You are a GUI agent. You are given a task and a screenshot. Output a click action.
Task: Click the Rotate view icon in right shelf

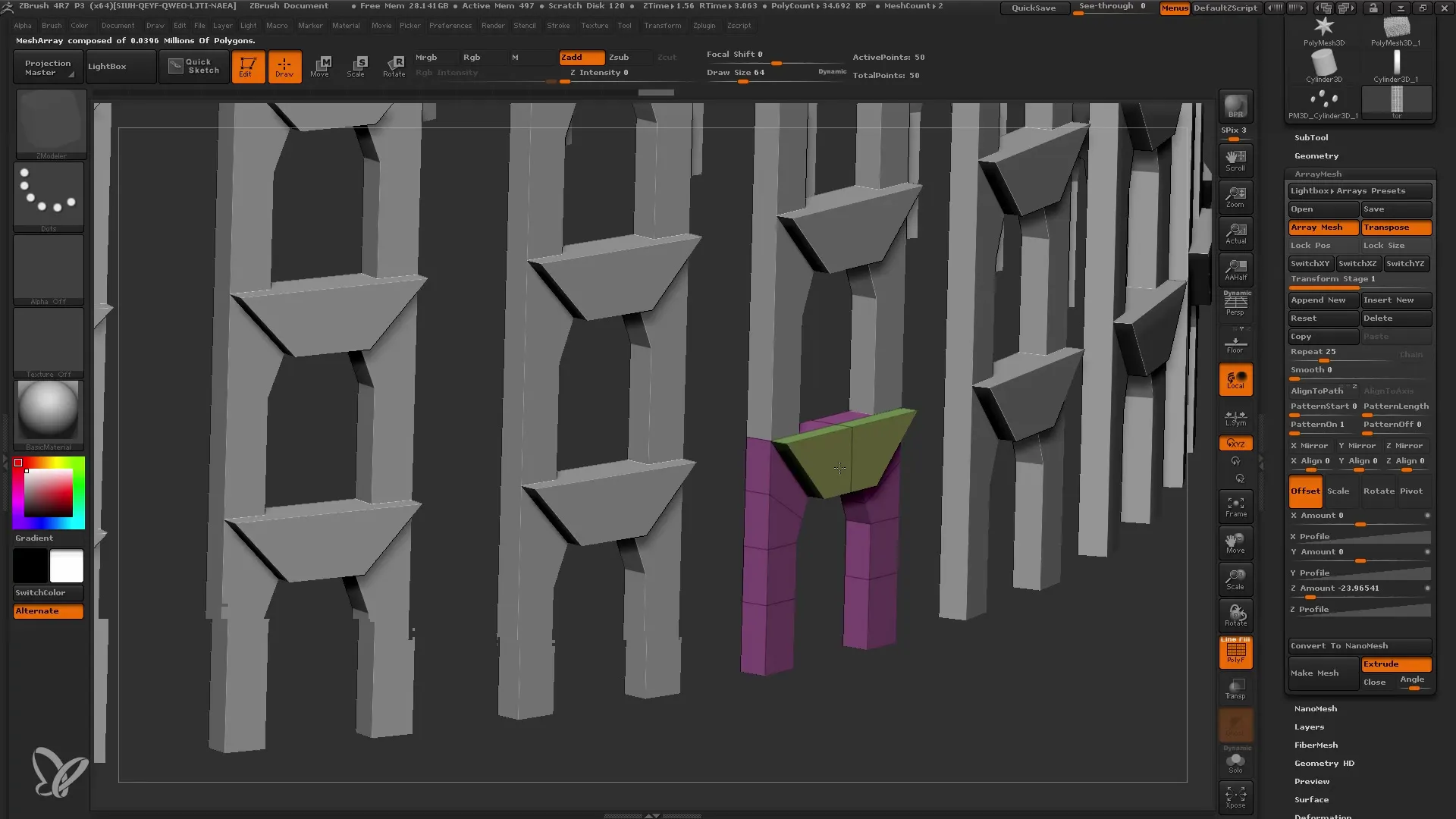coord(1235,616)
